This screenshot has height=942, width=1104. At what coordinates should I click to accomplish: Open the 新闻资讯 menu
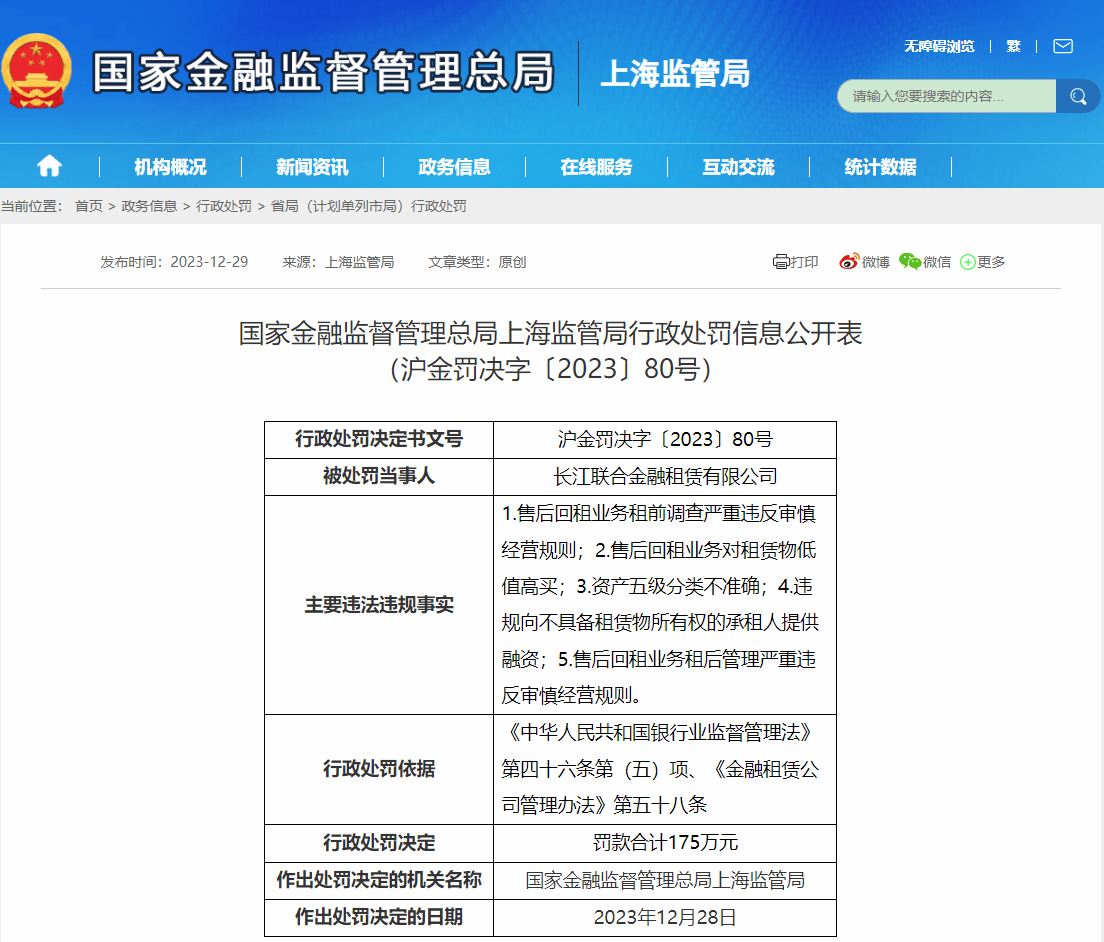pos(312,167)
